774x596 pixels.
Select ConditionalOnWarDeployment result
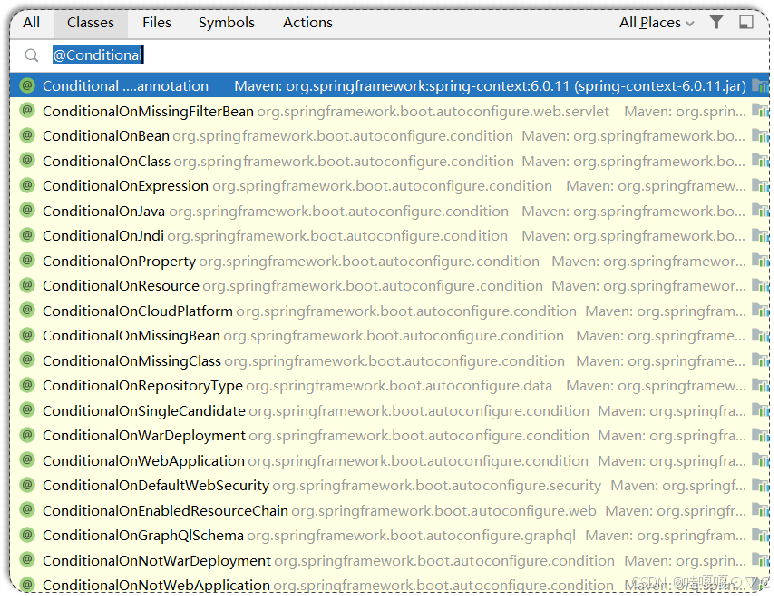389,436
